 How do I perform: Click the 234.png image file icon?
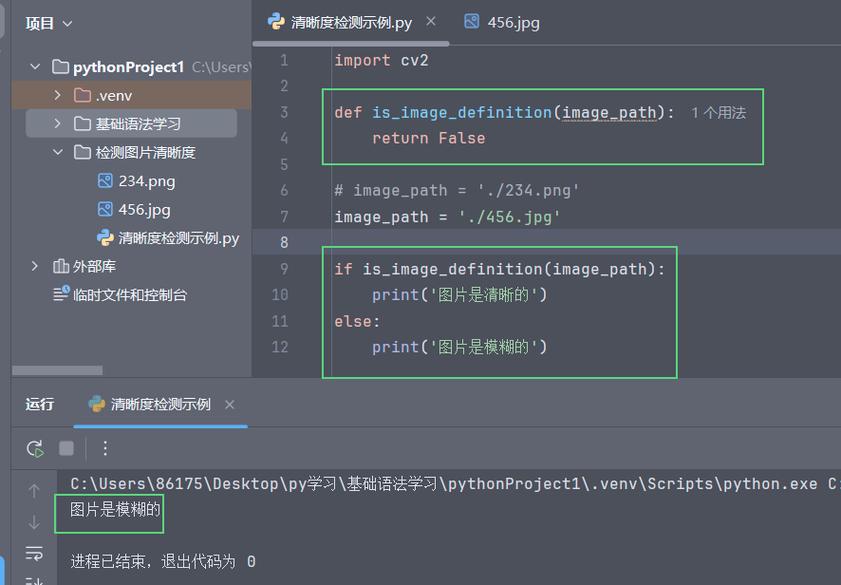[x=105, y=181]
